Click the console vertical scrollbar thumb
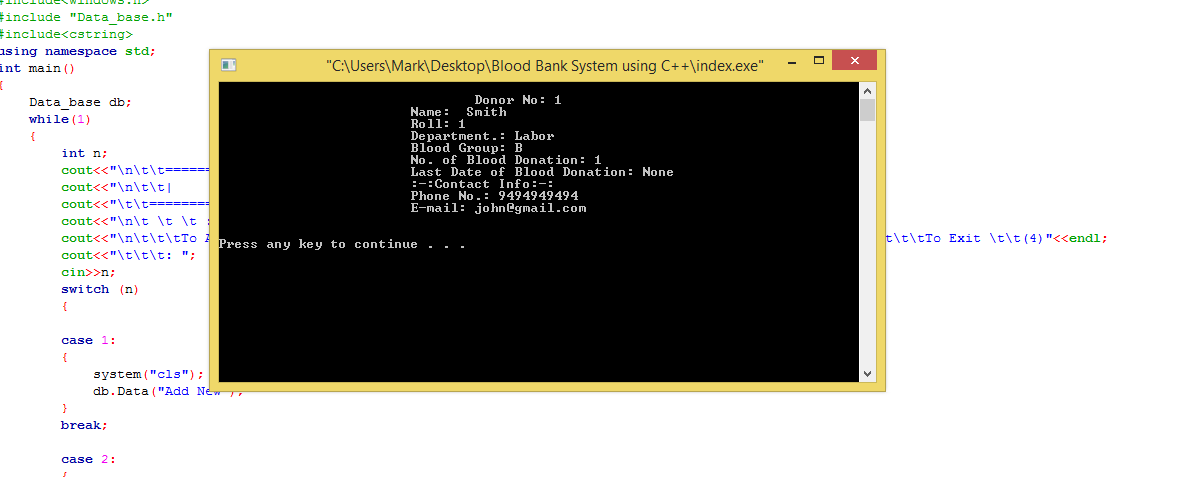The width and height of the screenshot is (1201, 477). [867, 110]
